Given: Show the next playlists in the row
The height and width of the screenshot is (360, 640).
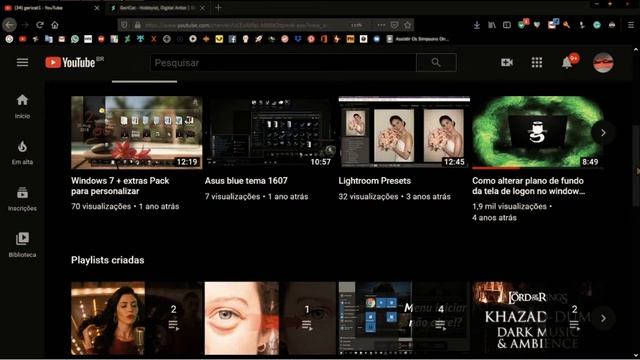Looking at the screenshot, I should [603, 318].
